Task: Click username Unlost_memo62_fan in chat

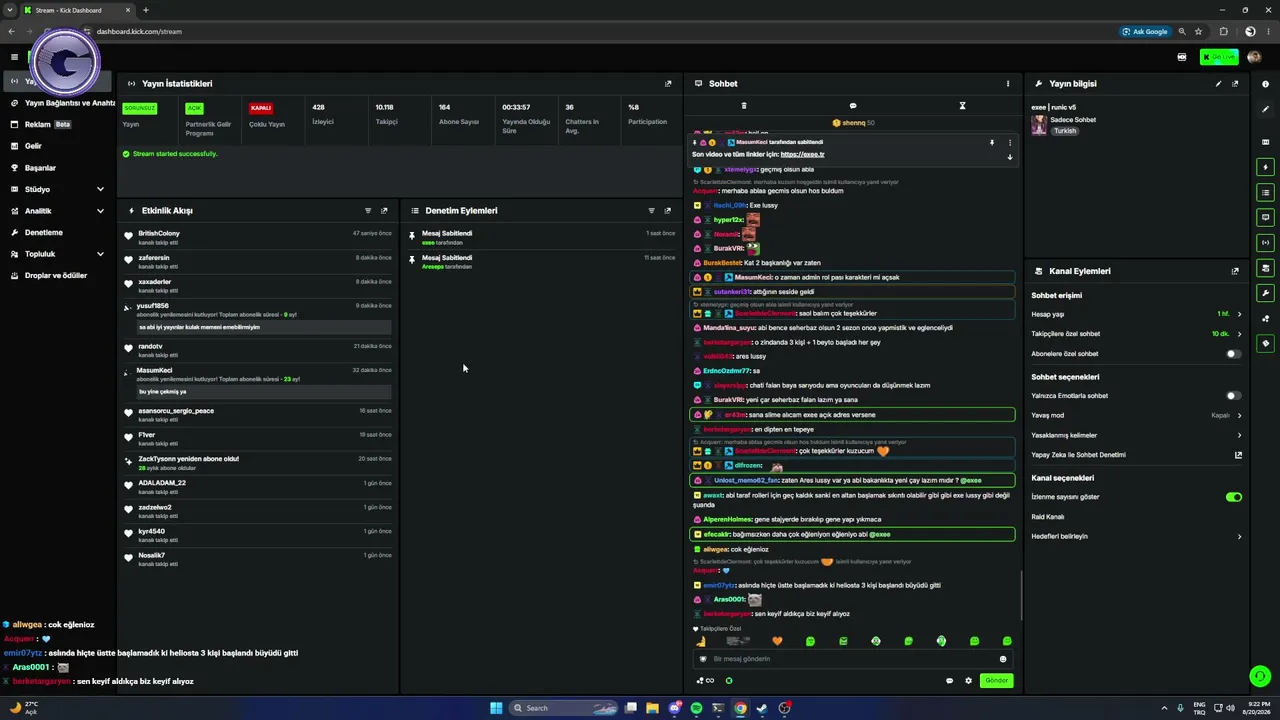Action: [x=746, y=480]
